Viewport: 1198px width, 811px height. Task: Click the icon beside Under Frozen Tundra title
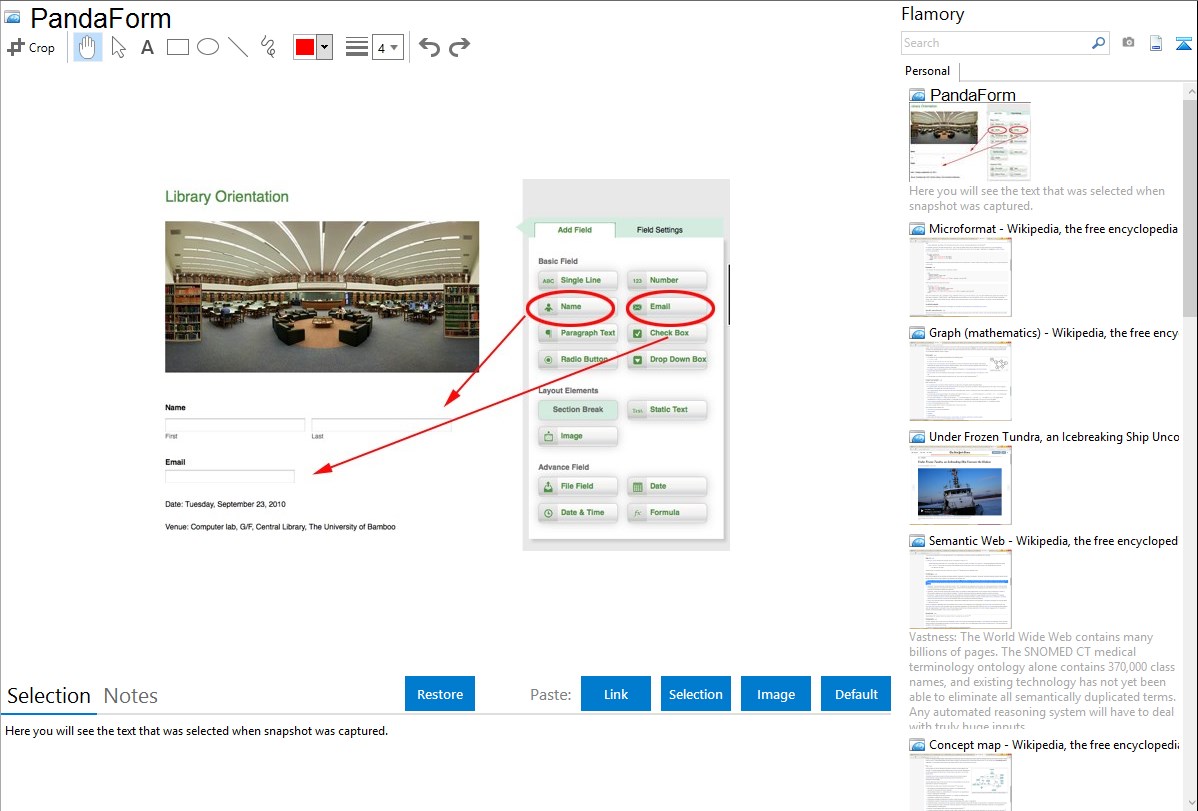tap(917, 437)
